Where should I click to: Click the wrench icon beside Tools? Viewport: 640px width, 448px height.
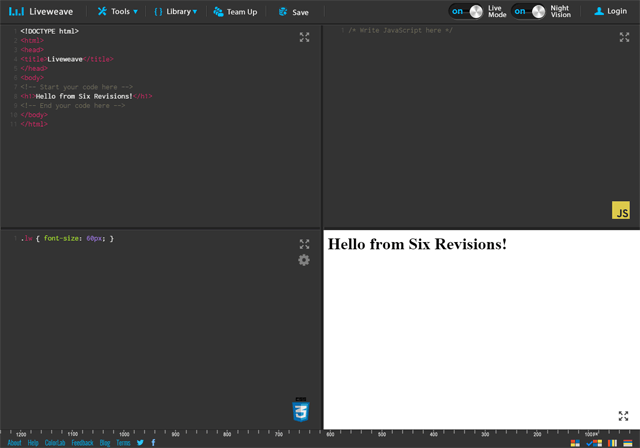pos(102,11)
